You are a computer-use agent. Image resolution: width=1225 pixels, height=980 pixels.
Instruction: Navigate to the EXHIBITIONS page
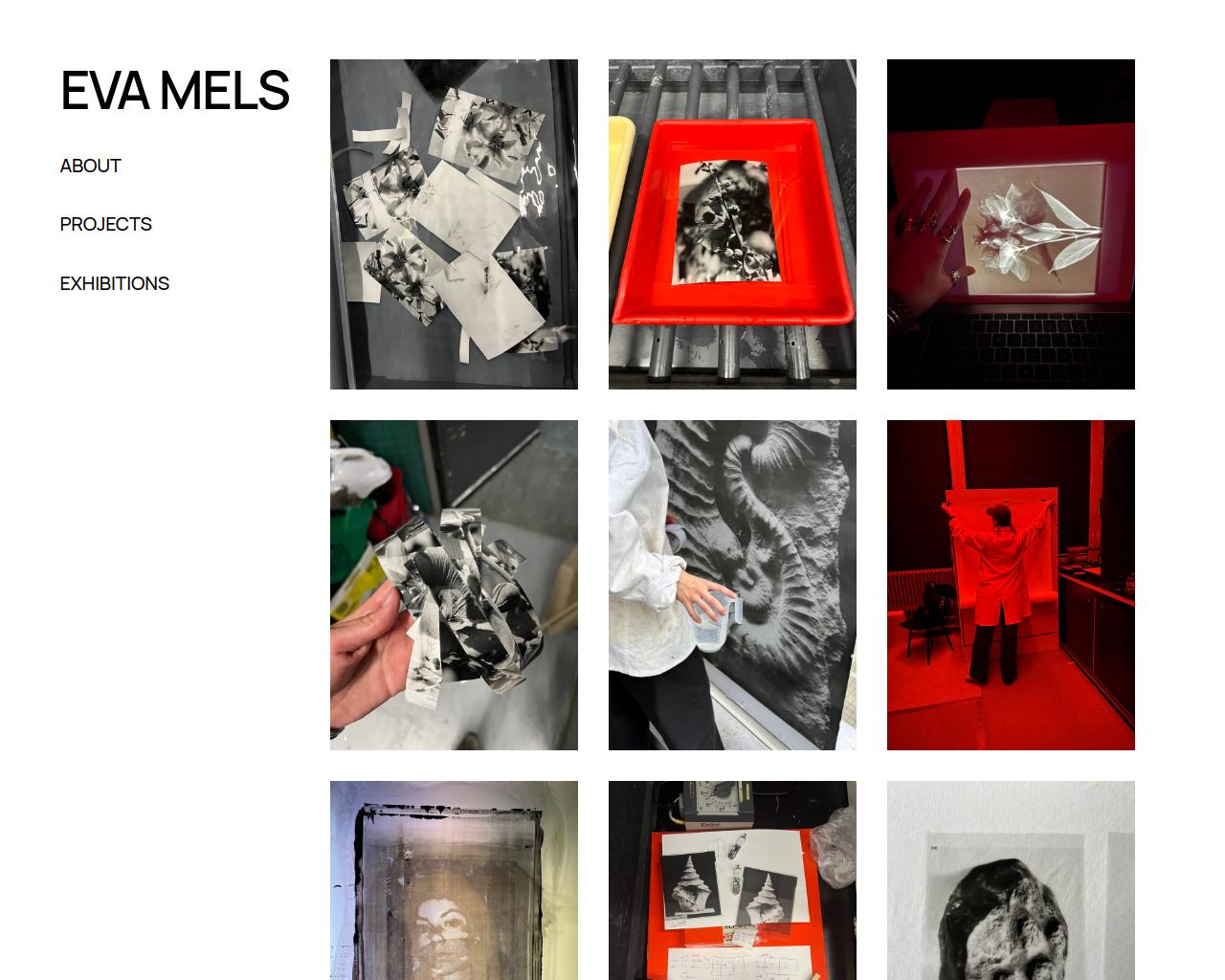114,283
